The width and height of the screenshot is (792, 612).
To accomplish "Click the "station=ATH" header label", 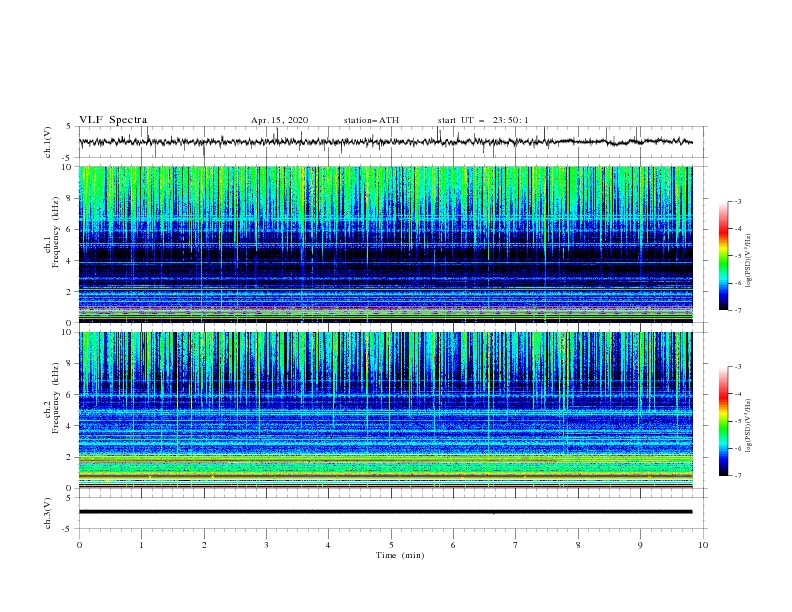I will click(x=371, y=120).
